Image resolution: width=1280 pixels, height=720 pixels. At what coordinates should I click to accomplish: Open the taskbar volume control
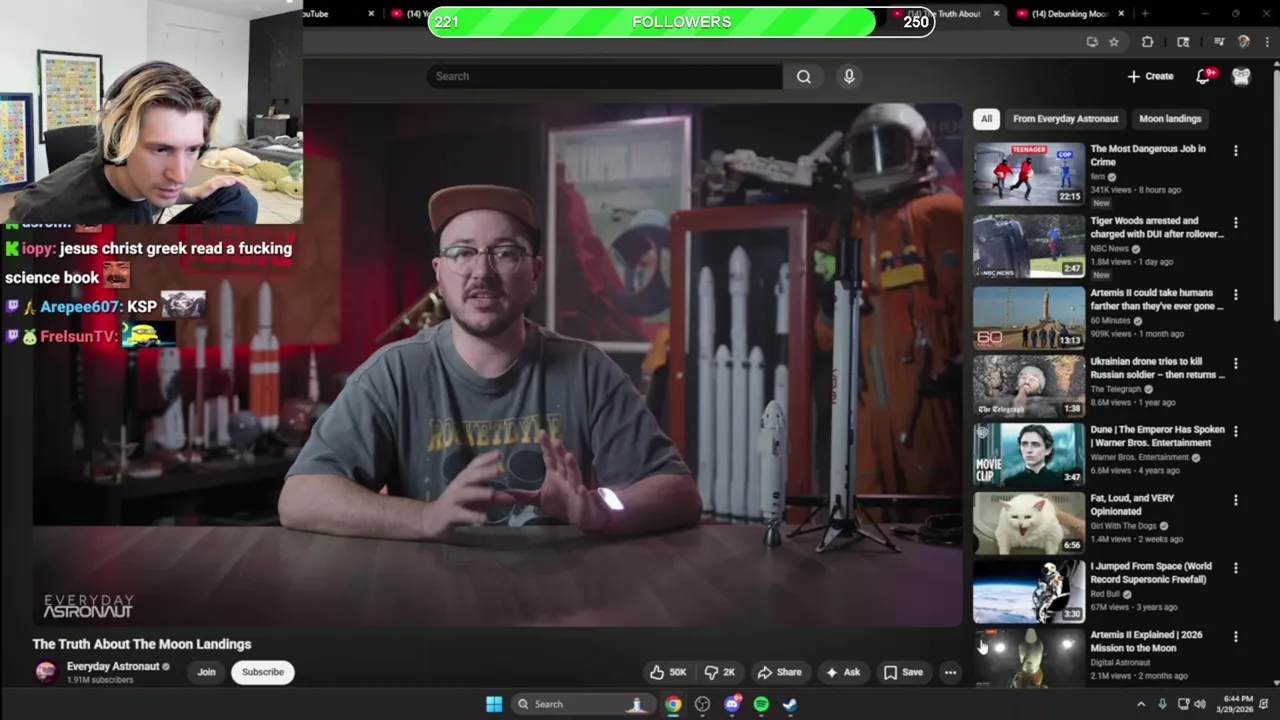1199,704
